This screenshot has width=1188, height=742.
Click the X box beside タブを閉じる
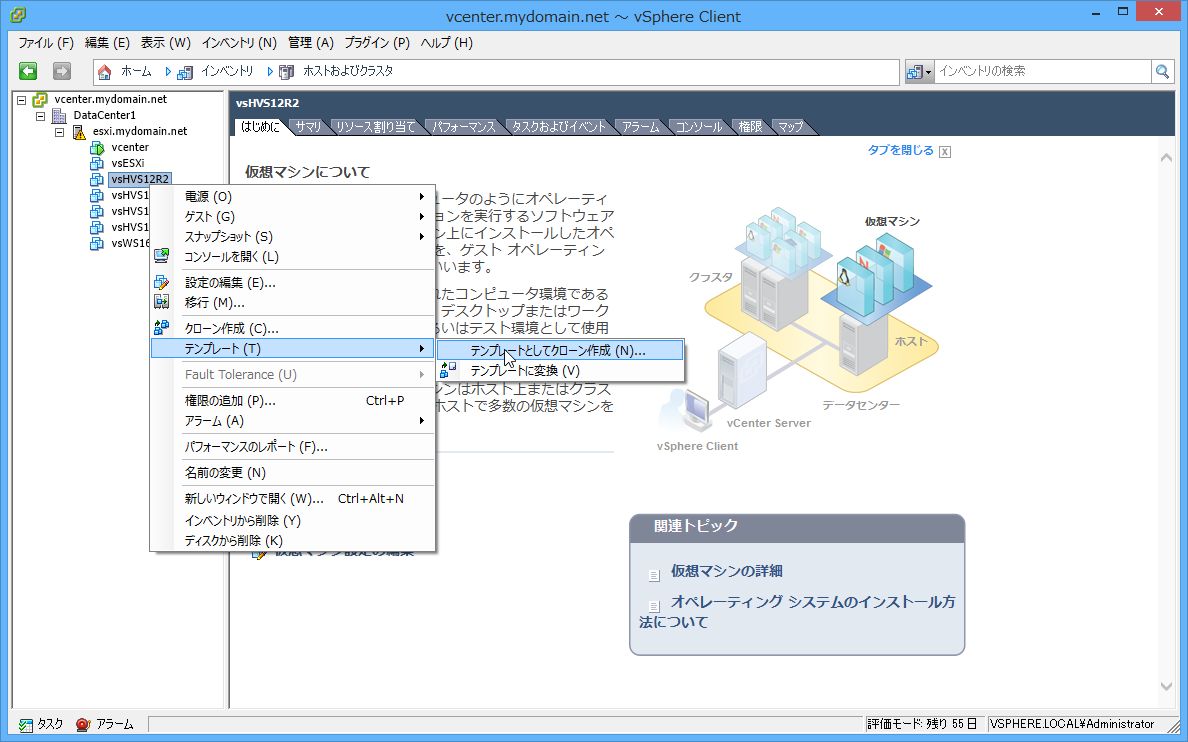tap(945, 152)
